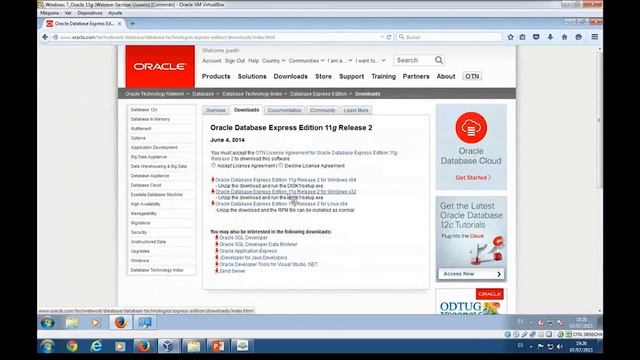The width and height of the screenshot is (640, 360).
Task: Select Accept License Agreement radio button
Action: [213, 165]
